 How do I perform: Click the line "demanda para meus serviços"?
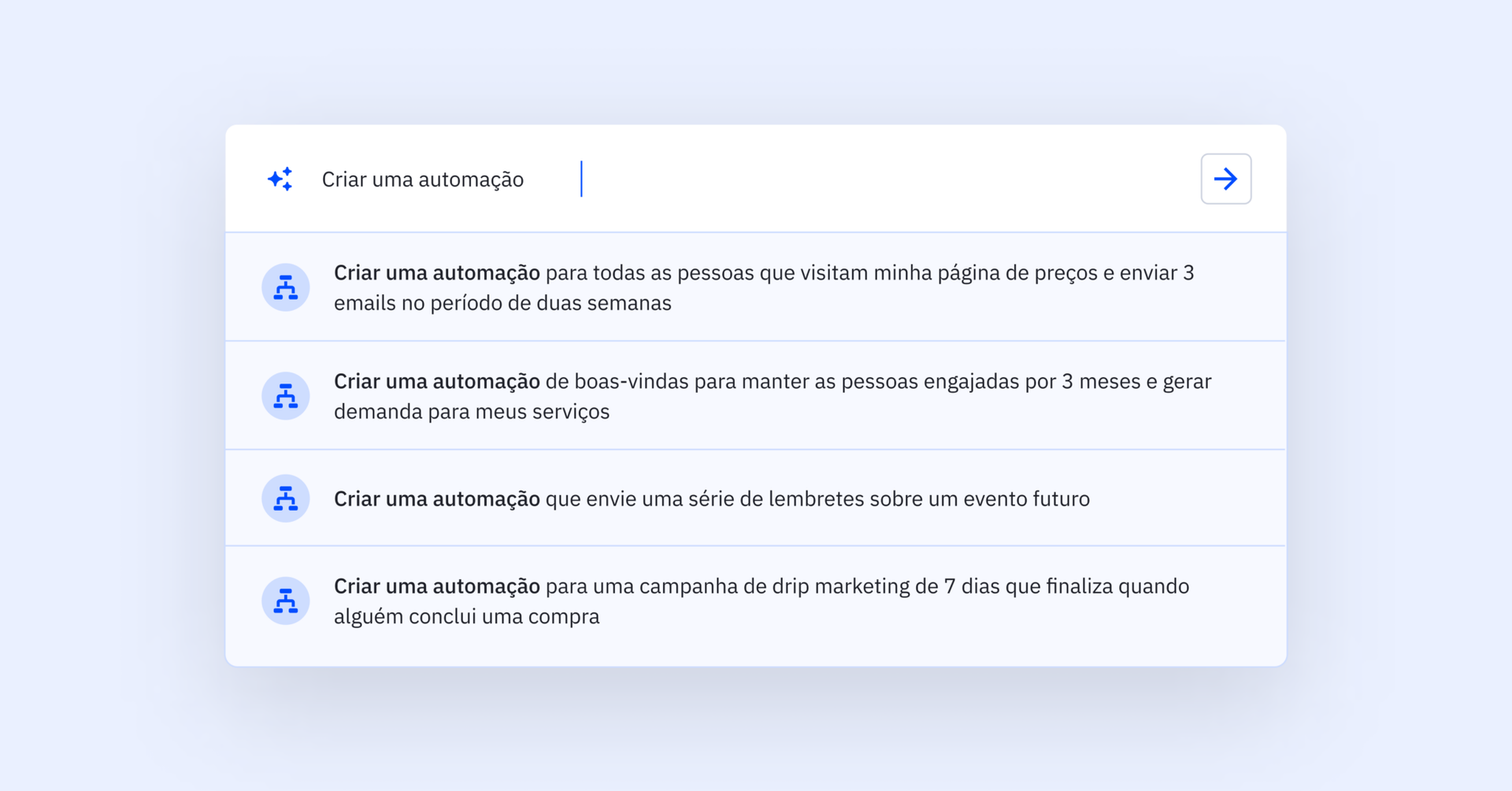click(x=472, y=412)
